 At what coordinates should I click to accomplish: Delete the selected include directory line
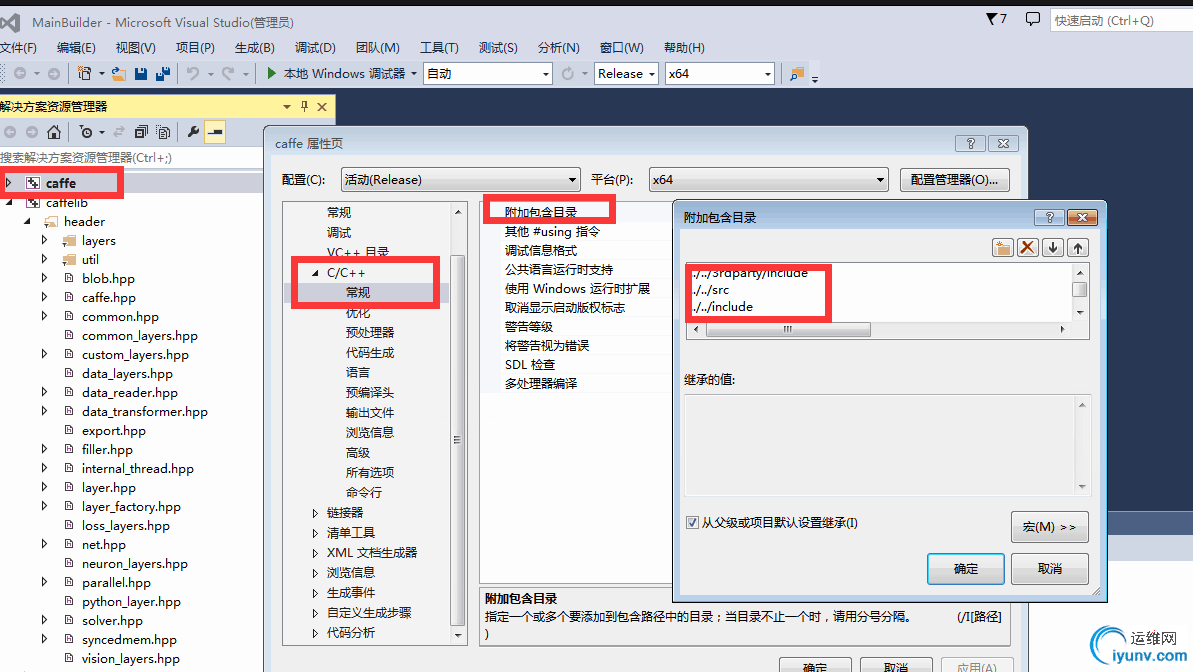tap(1028, 247)
